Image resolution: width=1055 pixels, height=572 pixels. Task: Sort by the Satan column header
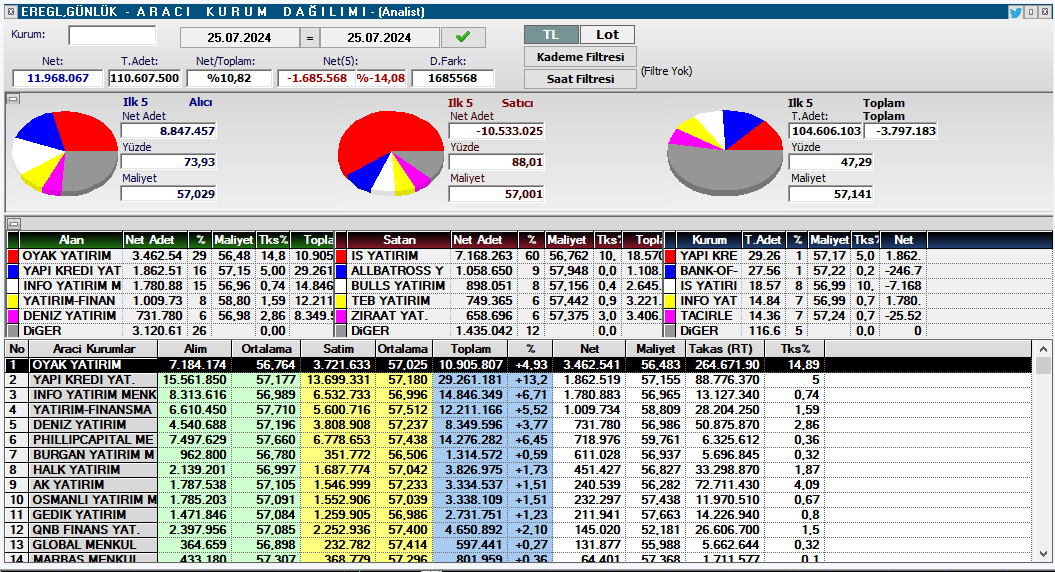400,240
